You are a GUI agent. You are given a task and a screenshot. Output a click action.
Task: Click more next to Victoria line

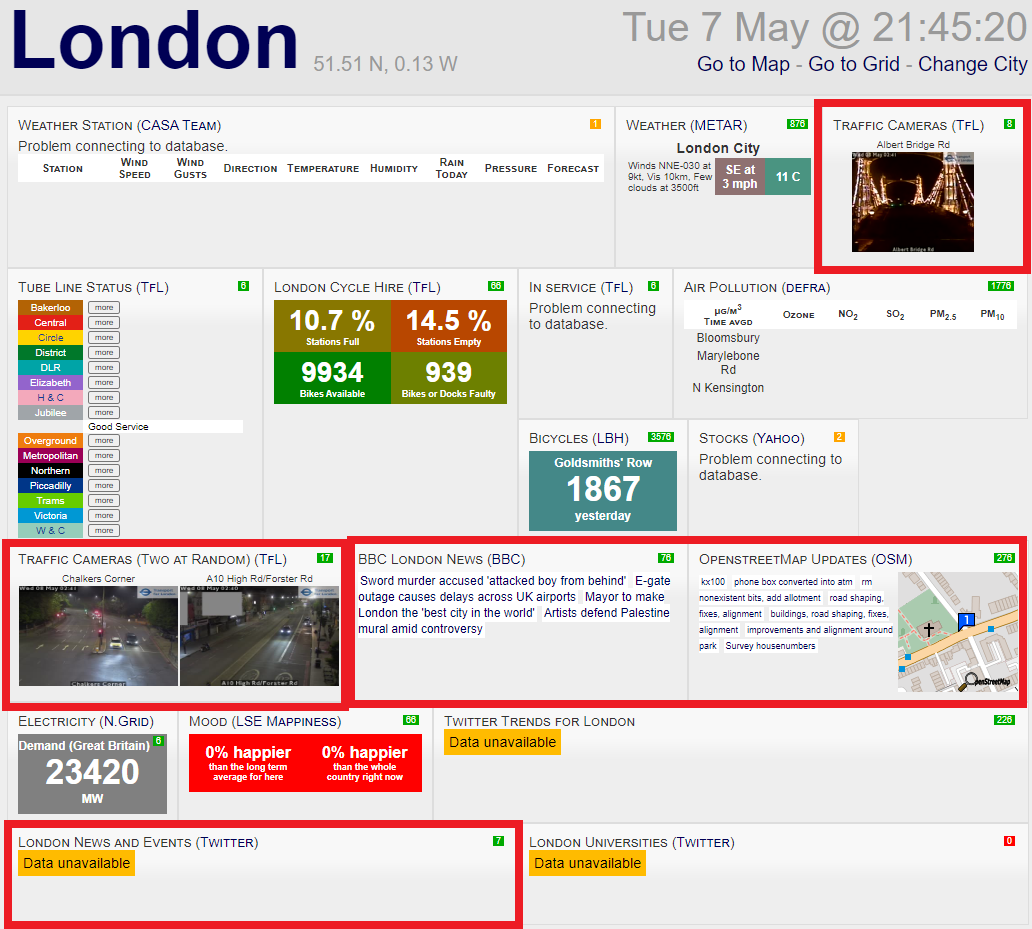coord(104,516)
